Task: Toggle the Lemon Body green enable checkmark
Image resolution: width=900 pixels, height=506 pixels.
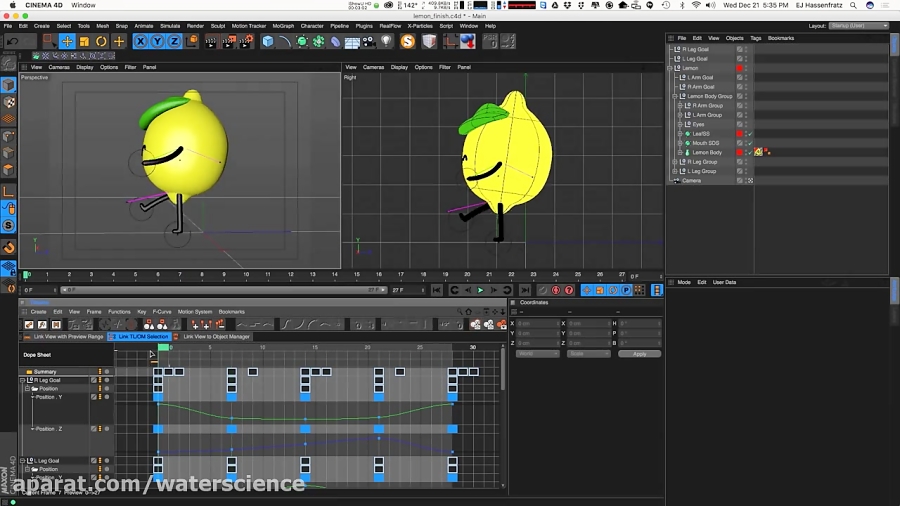Action: (x=750, y=153)
